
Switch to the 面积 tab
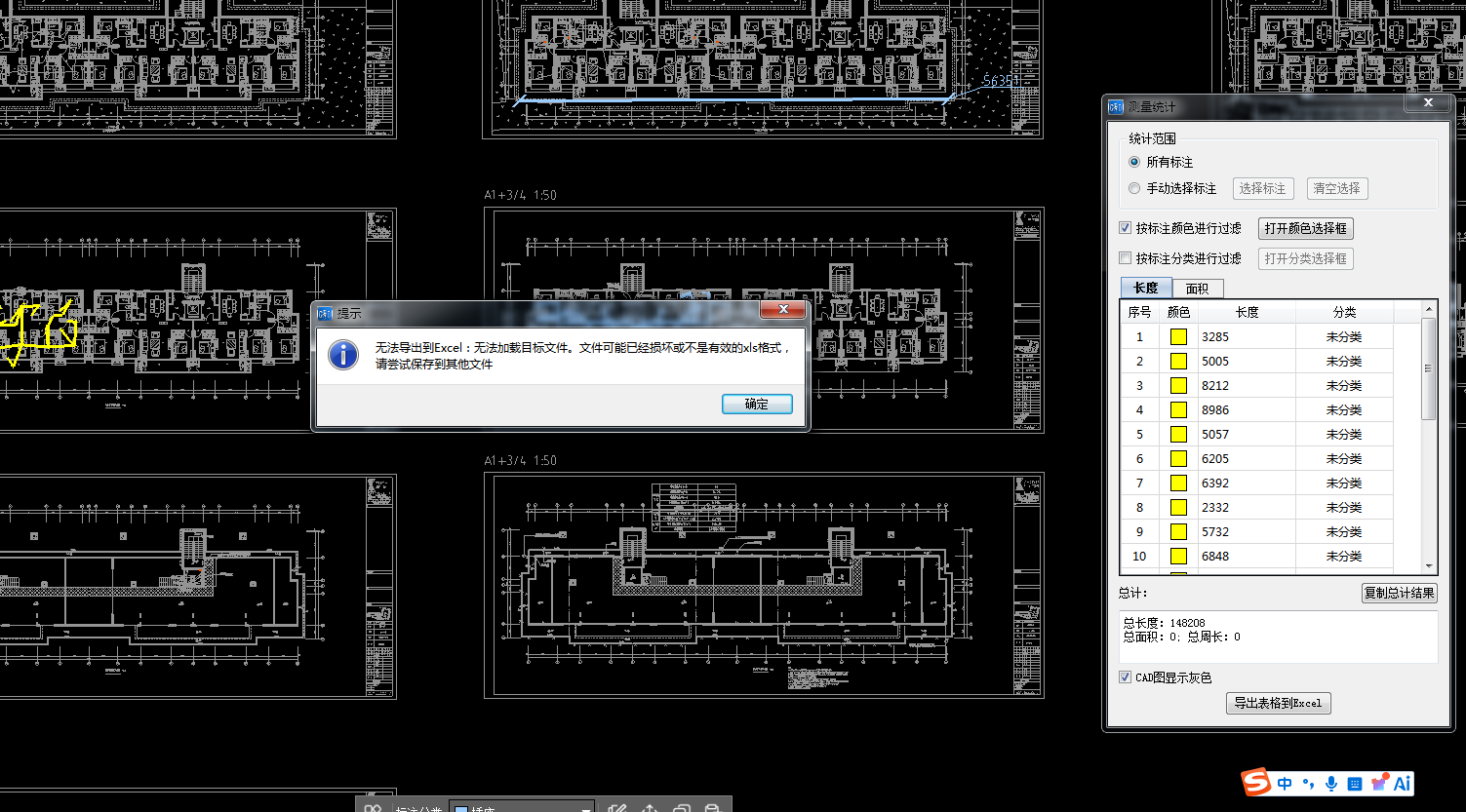click(x=1197, y=289)
